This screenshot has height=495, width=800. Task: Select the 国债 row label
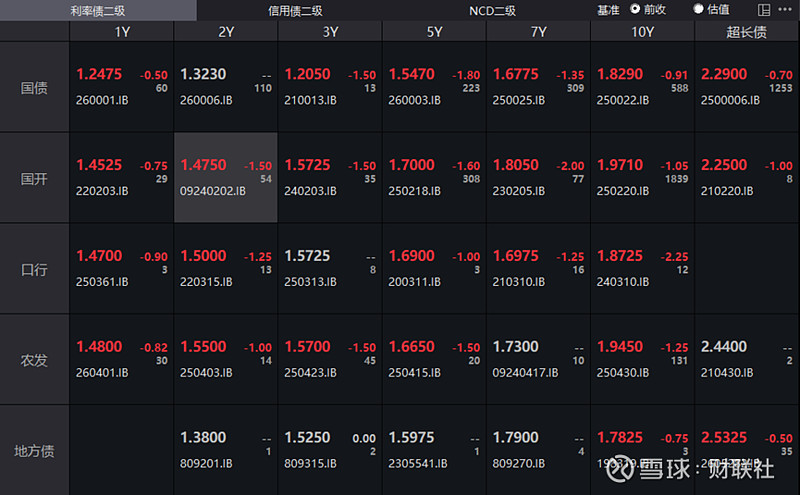[x=34, y=88]
